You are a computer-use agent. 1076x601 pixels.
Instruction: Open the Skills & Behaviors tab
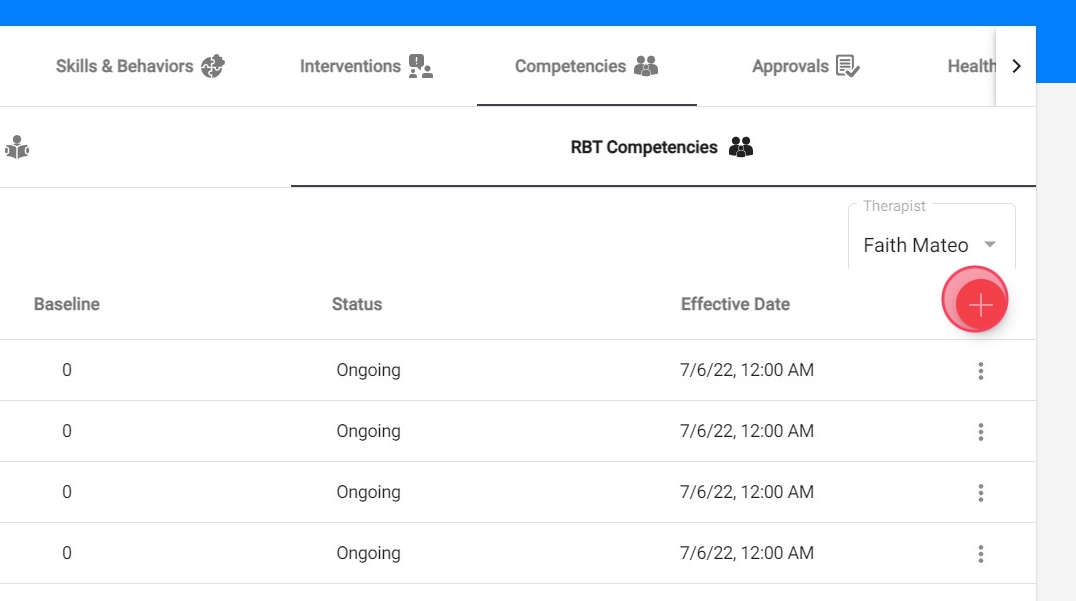(x=140, y=67)
